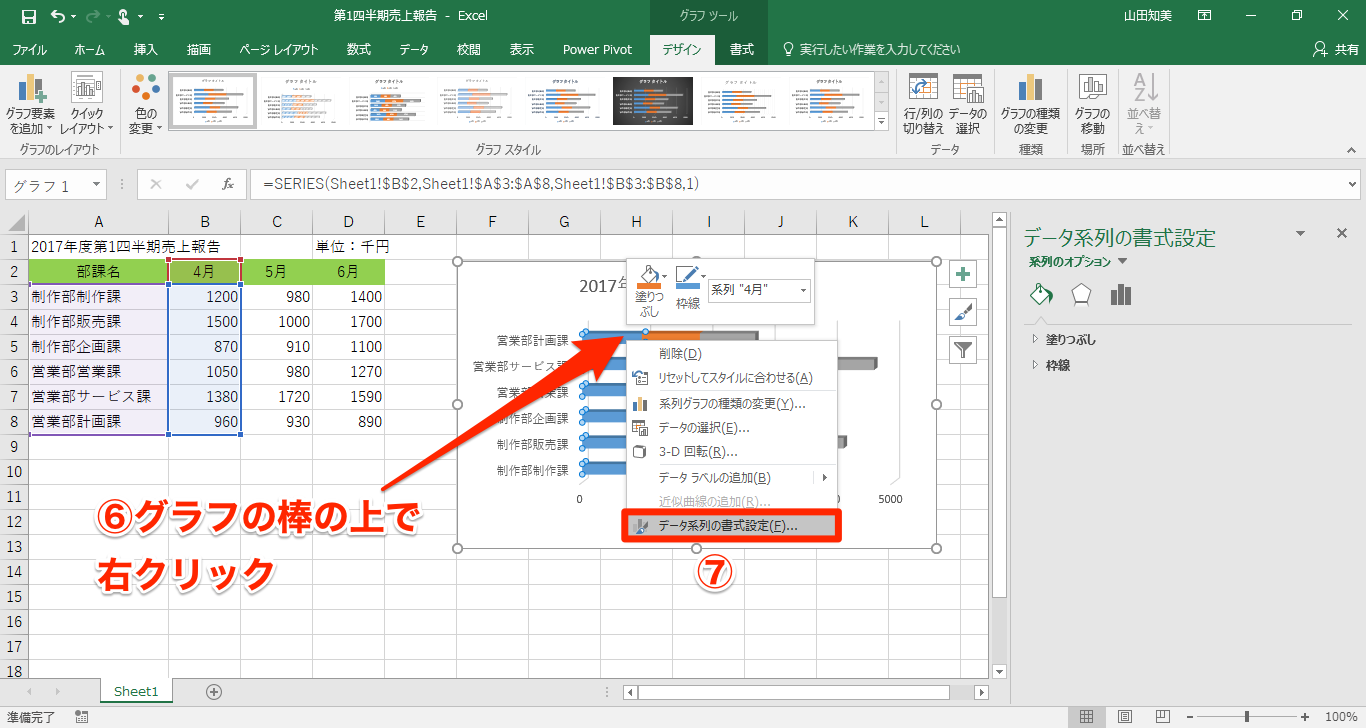Viewport: 1366px width, 728px height.
Task: Select the Effects pentagon icon in pane
Action: (1081, 295)
